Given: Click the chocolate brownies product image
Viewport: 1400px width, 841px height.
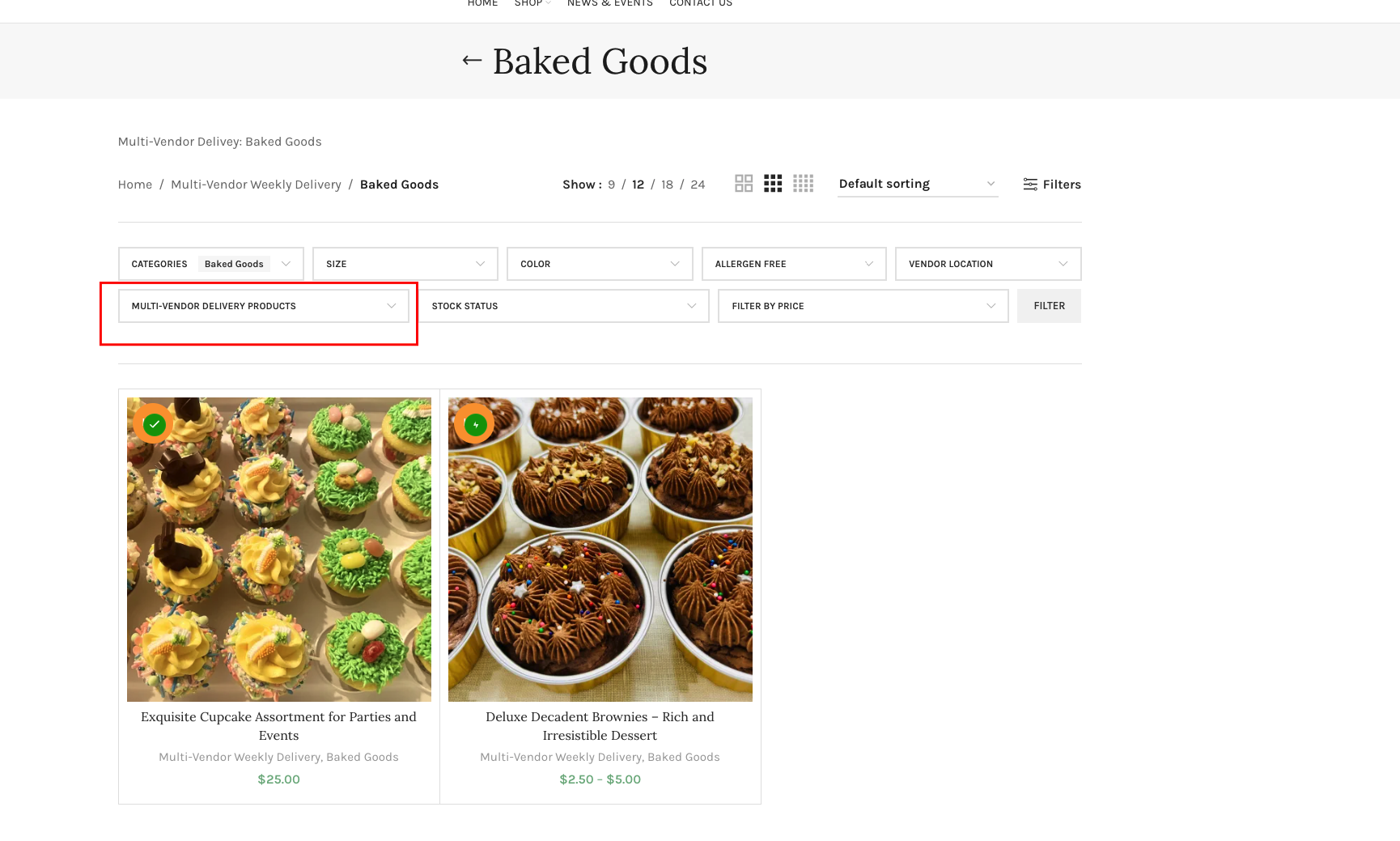Looking at the screenshot, I should click(600, 550).
